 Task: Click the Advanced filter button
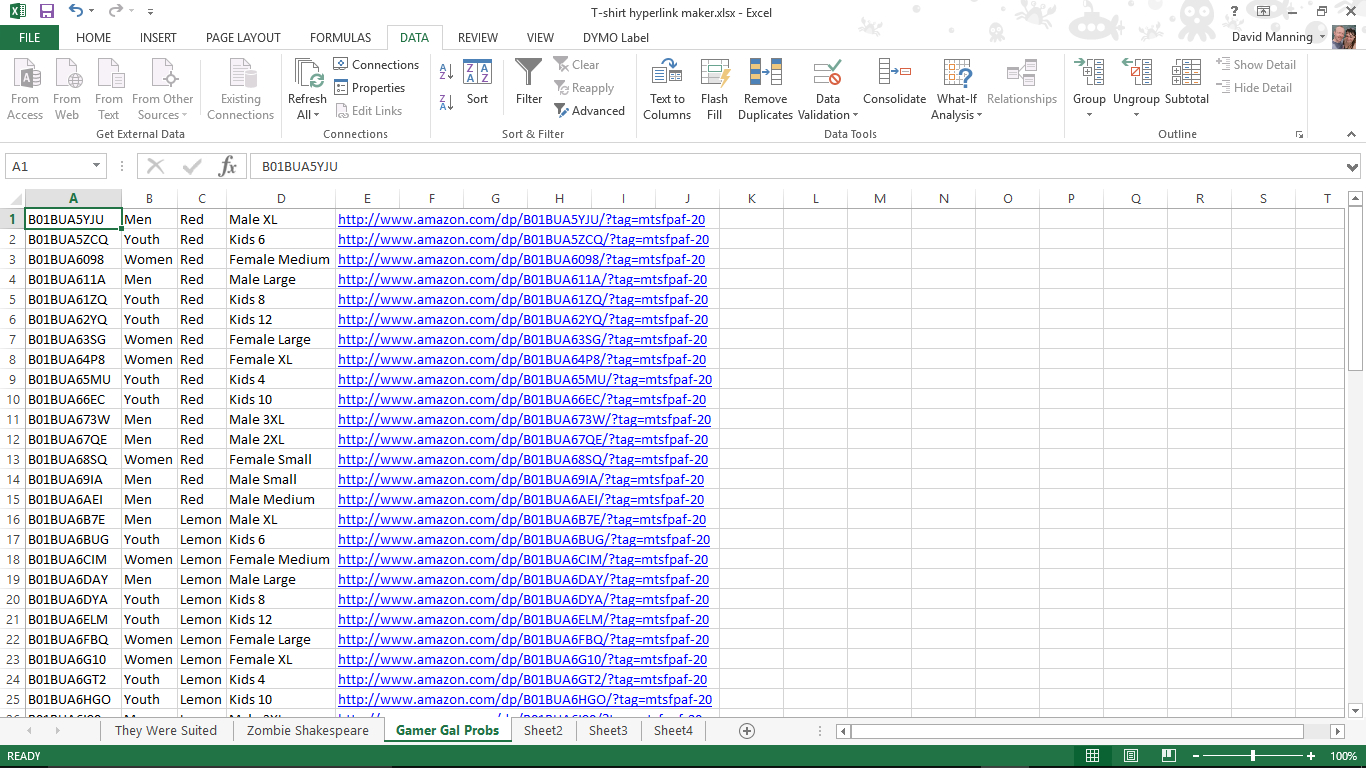pyautogui.click(x=589, y=111)
